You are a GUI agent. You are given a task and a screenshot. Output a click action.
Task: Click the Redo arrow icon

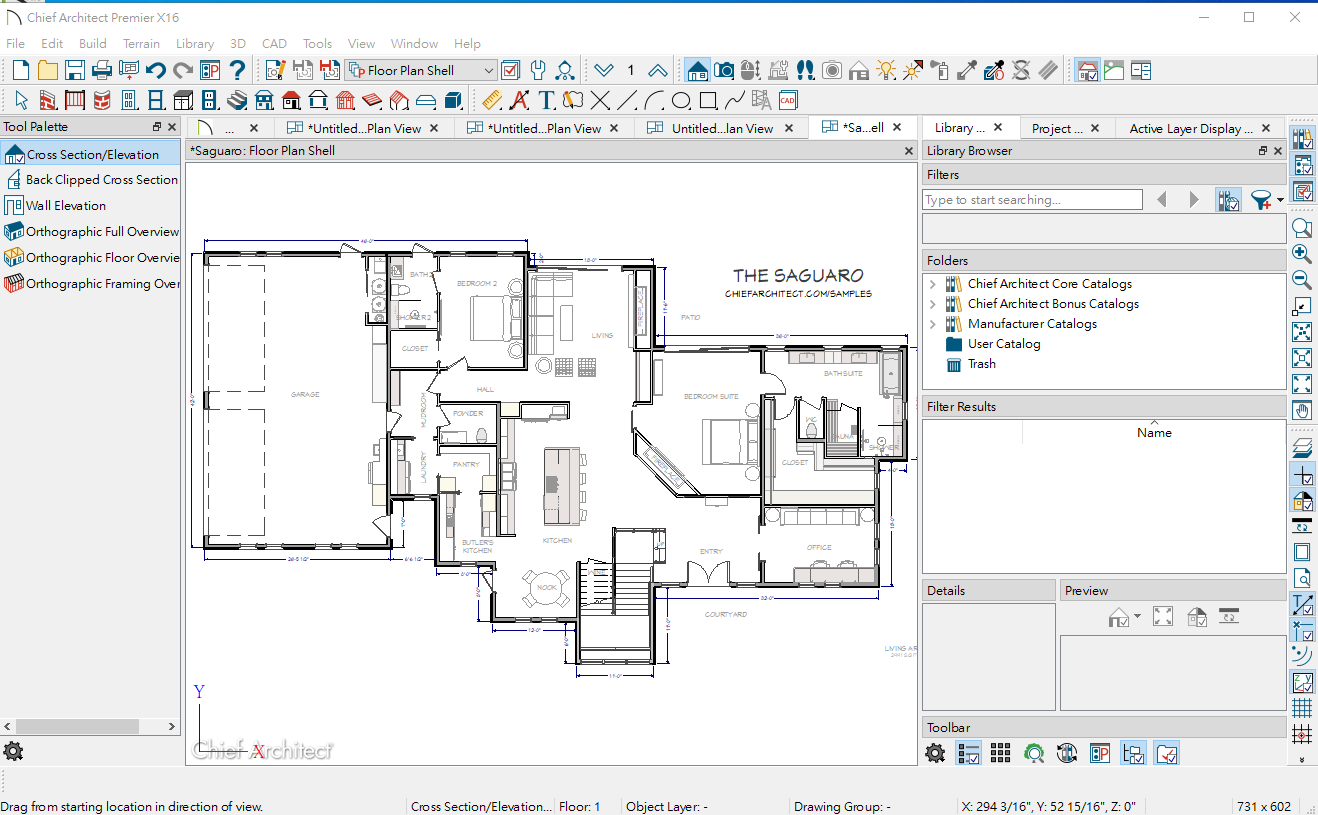tap(183, 70)
